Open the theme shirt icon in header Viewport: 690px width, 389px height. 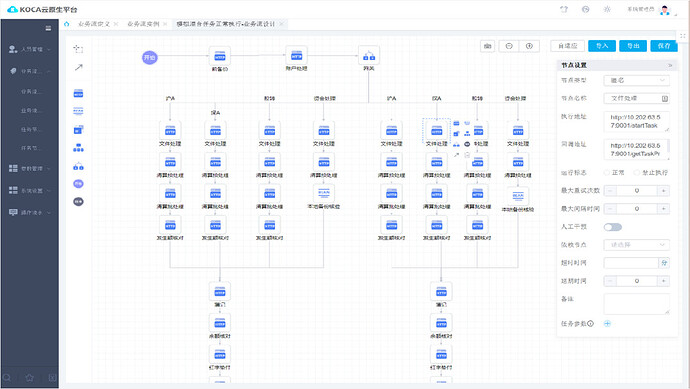[564, 9]
